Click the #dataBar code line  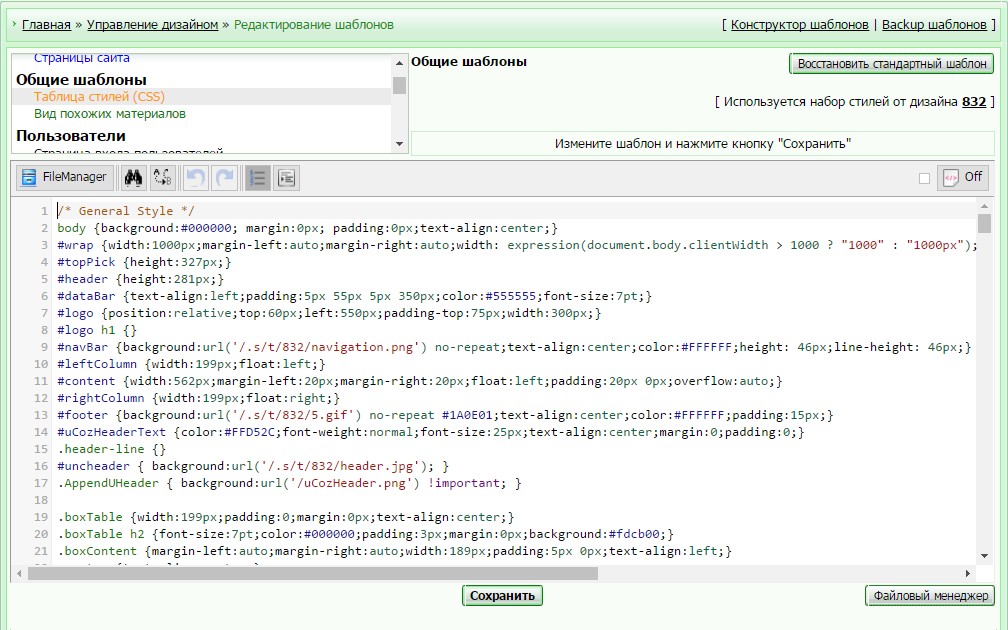click(354, 296)
